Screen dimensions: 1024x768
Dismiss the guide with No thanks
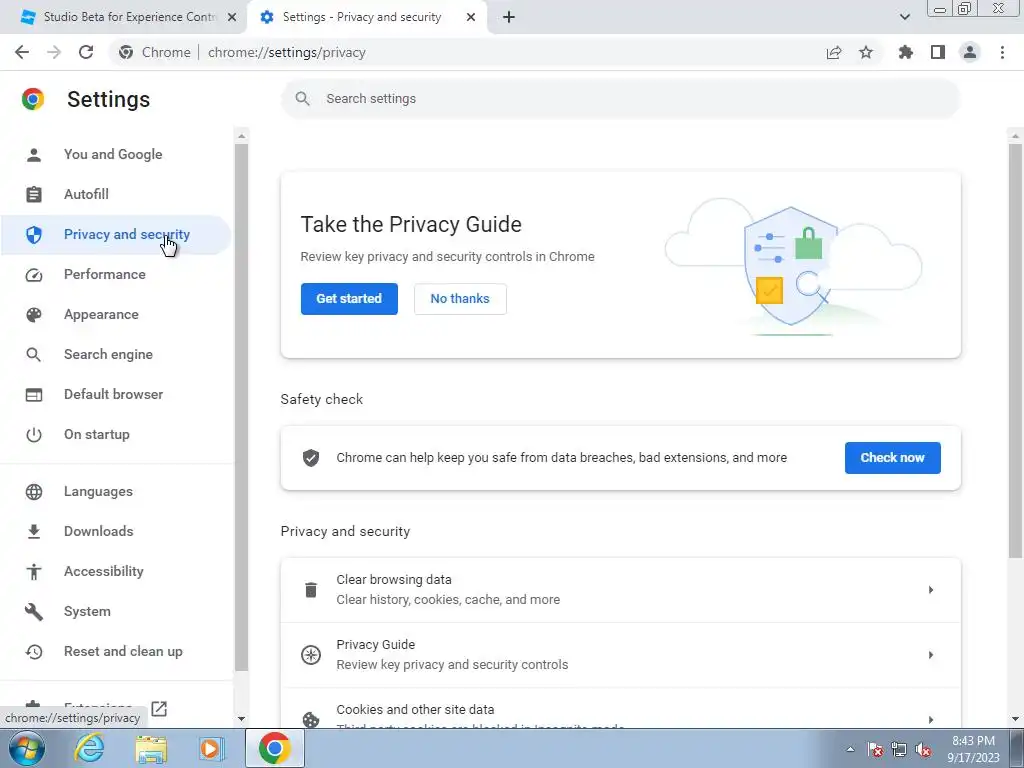[460, 299]
